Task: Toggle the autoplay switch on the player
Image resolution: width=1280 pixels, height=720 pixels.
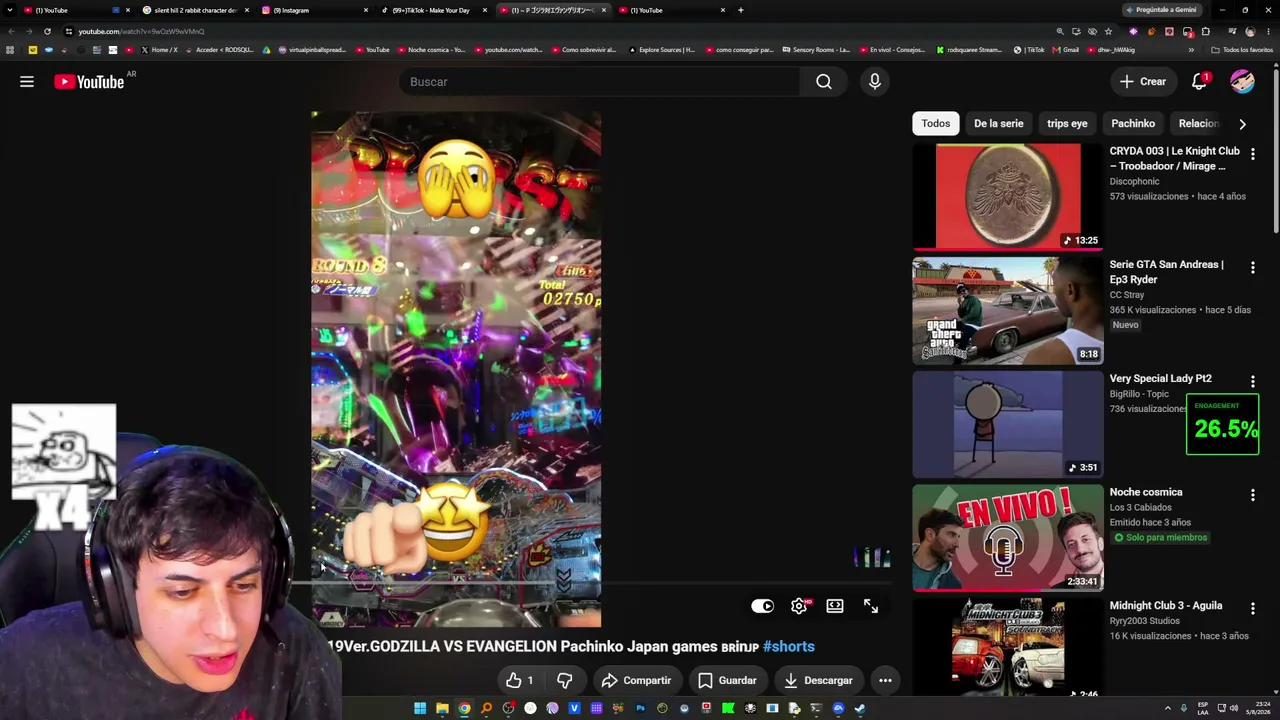Action: click(762, 606)
